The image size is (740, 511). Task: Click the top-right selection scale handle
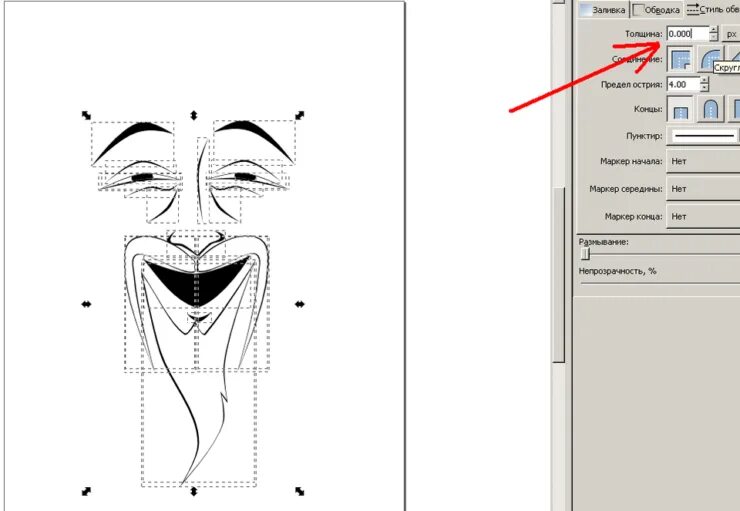pyautogui.click(x=300, y=115)
